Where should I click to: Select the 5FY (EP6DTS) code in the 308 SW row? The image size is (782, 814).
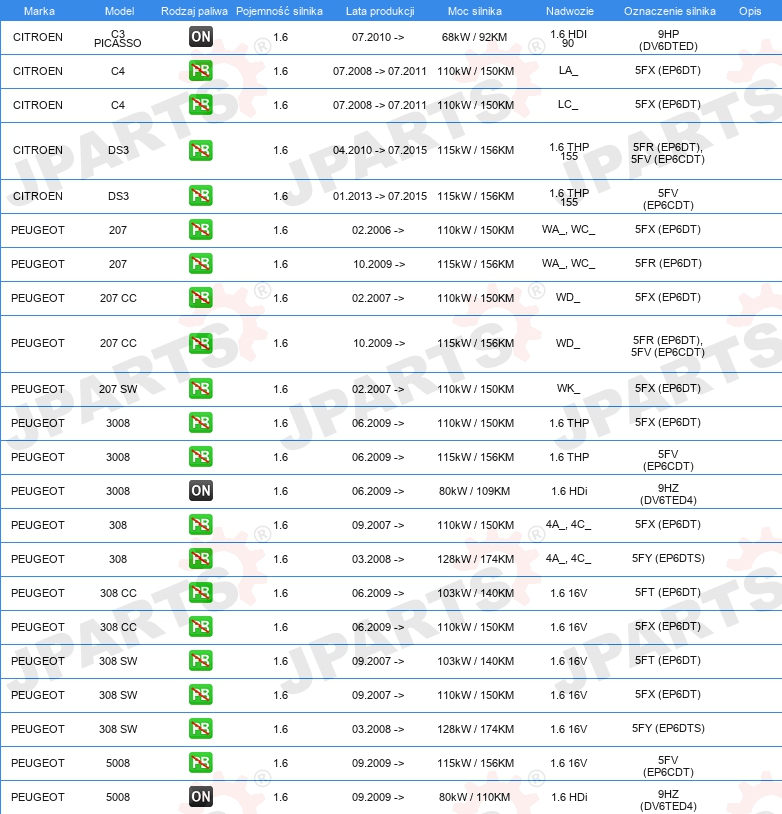(x=668, y=728)
